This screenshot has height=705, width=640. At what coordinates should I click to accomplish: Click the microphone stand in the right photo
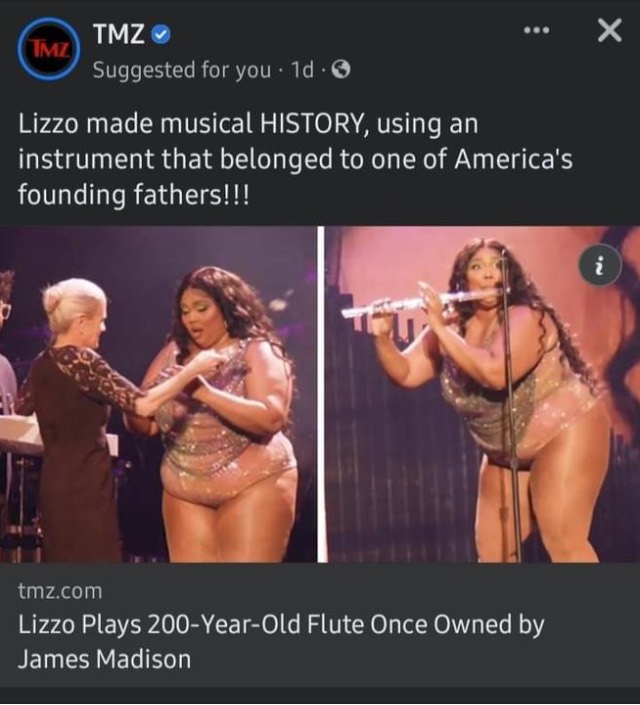tap(510, 405)
